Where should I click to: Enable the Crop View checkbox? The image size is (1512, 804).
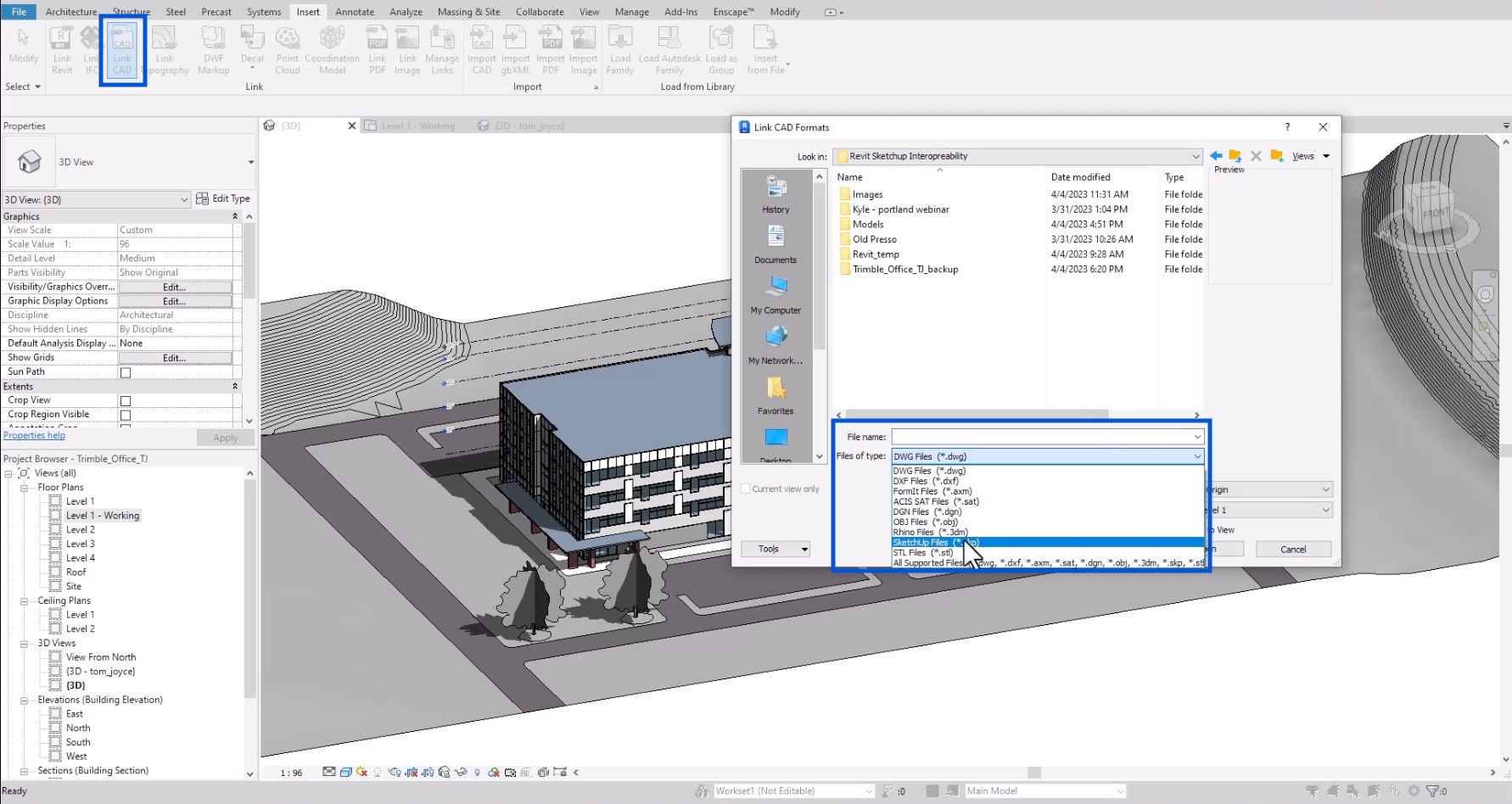coord(125,399)
